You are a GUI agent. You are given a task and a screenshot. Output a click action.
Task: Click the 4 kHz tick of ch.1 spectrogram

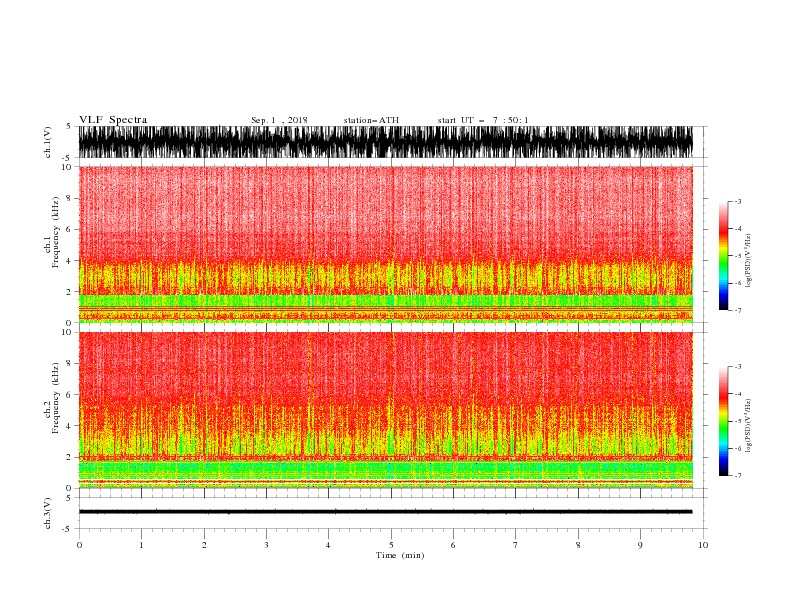pos(69,261)
